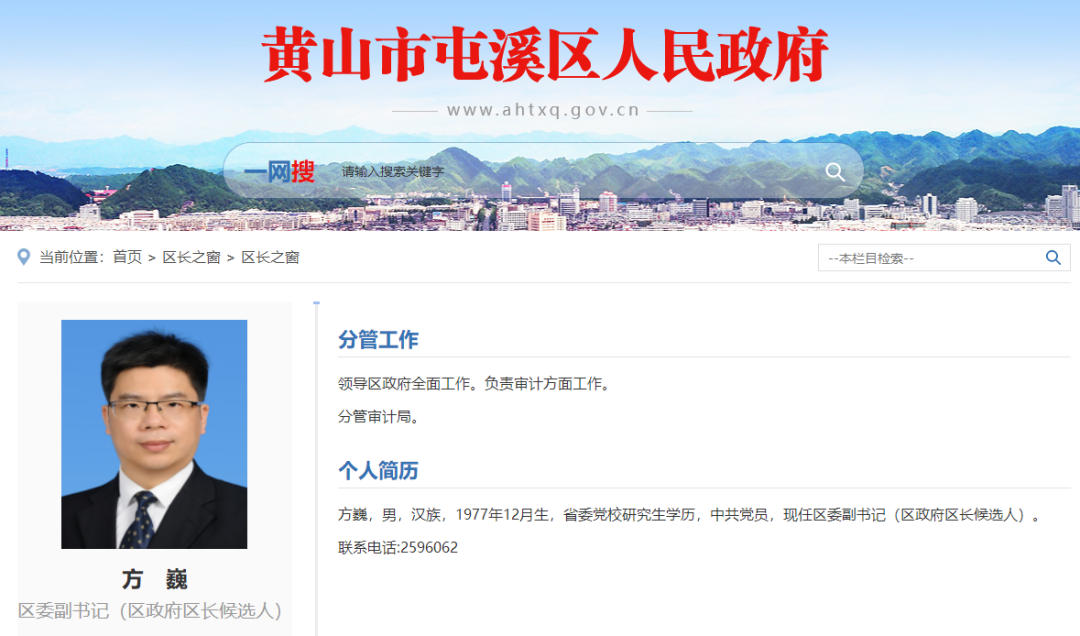Click the 一网搜 logo in the search bar
Screen dimensions: 1080x636
(x=279, y=172)
